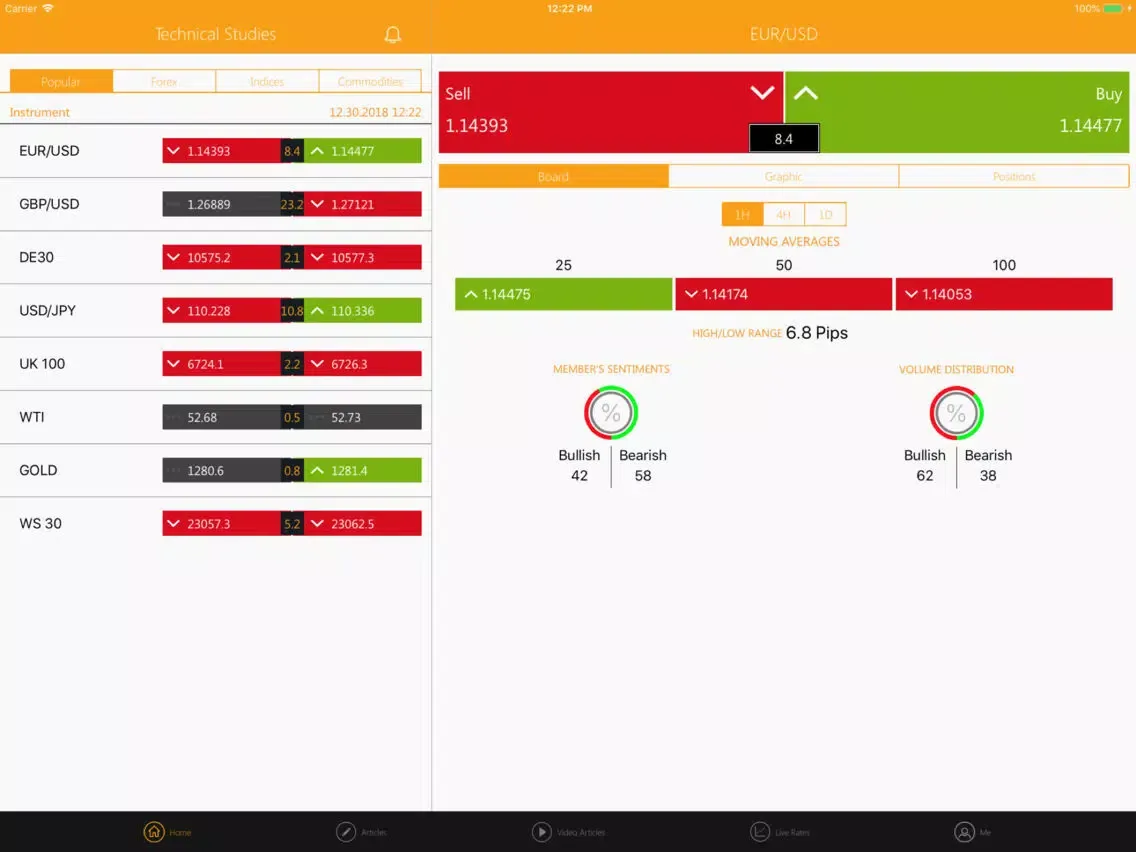Click USD/JPY sell price 110.228

point(222,310)
